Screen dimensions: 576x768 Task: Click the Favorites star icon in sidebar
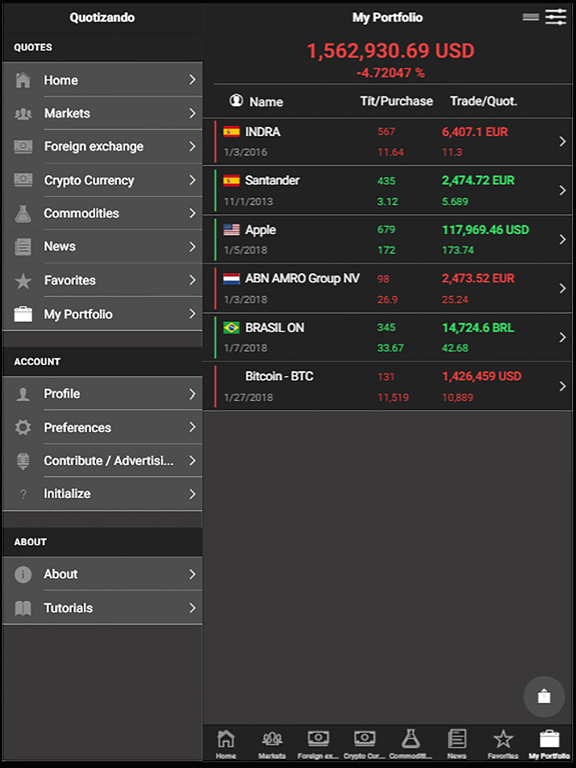pyautogui.click(x=23, y=281)
